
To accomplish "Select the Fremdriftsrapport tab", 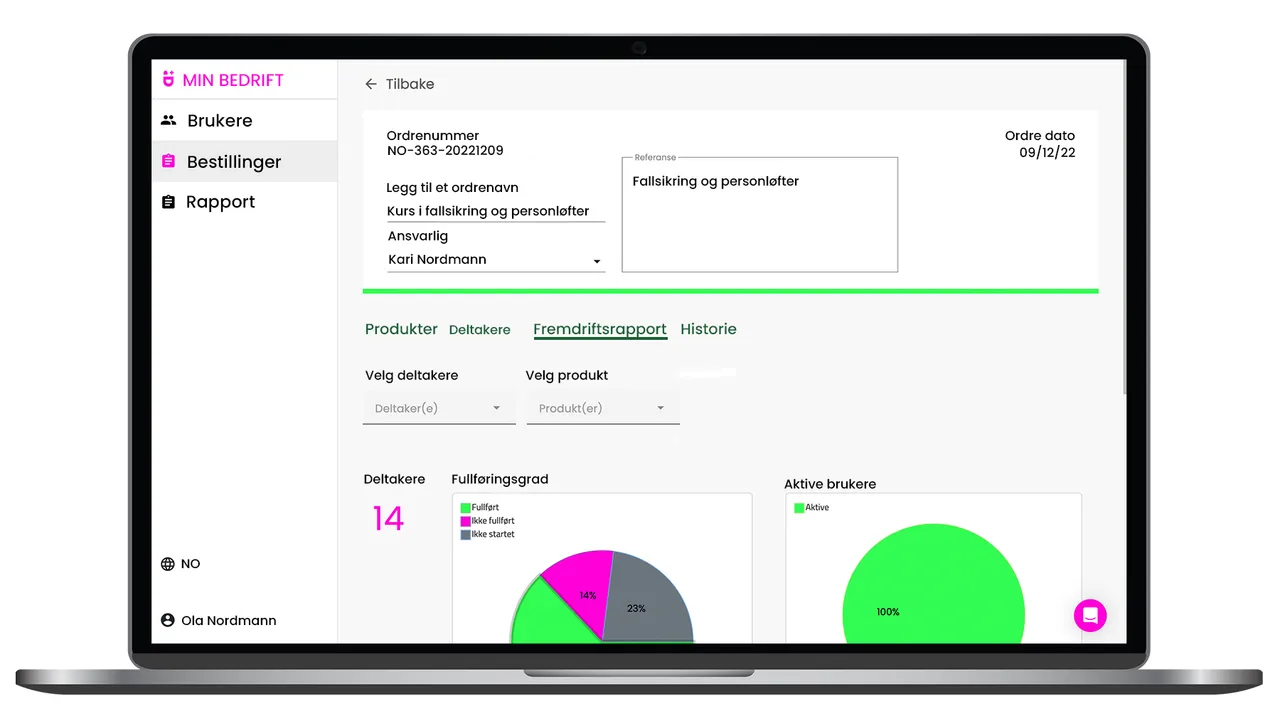I will tap(600, 329).
